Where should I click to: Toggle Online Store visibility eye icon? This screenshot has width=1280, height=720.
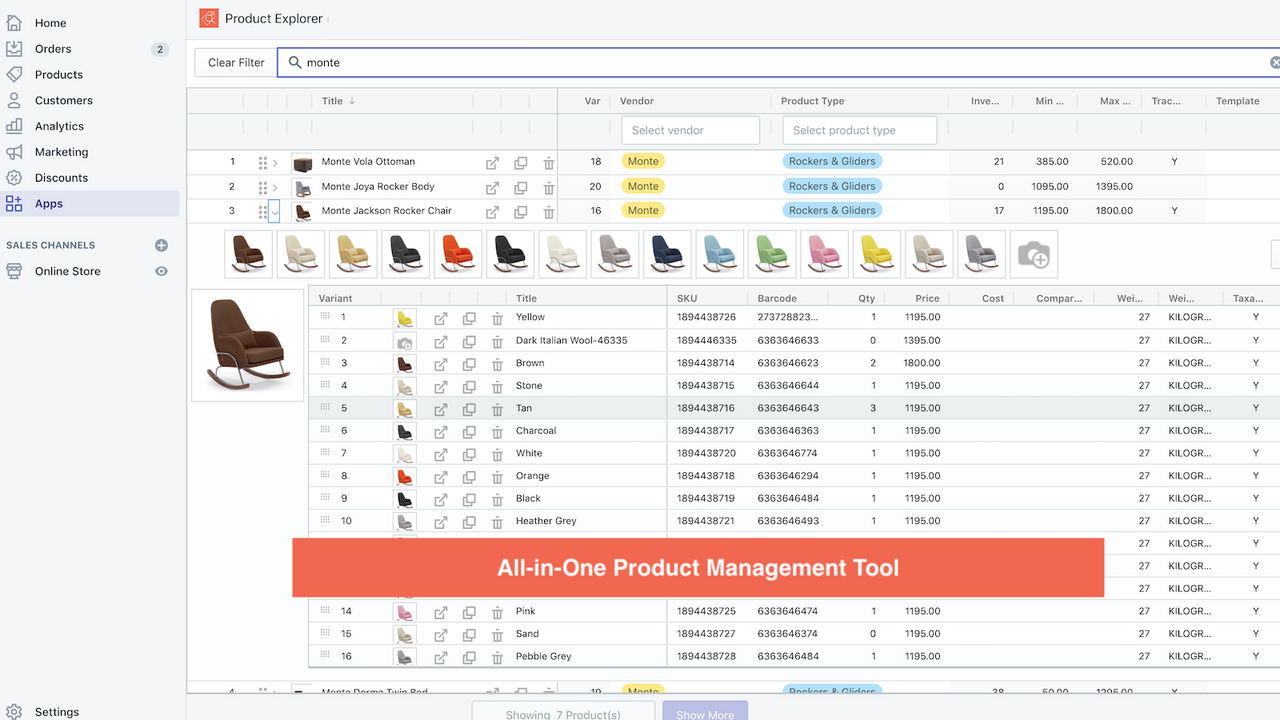point(161,271)
